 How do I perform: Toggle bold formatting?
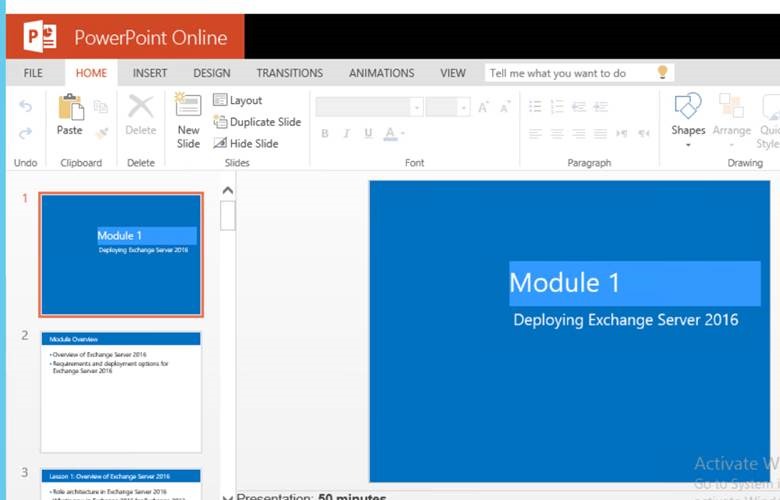click(x=325, y=133)
